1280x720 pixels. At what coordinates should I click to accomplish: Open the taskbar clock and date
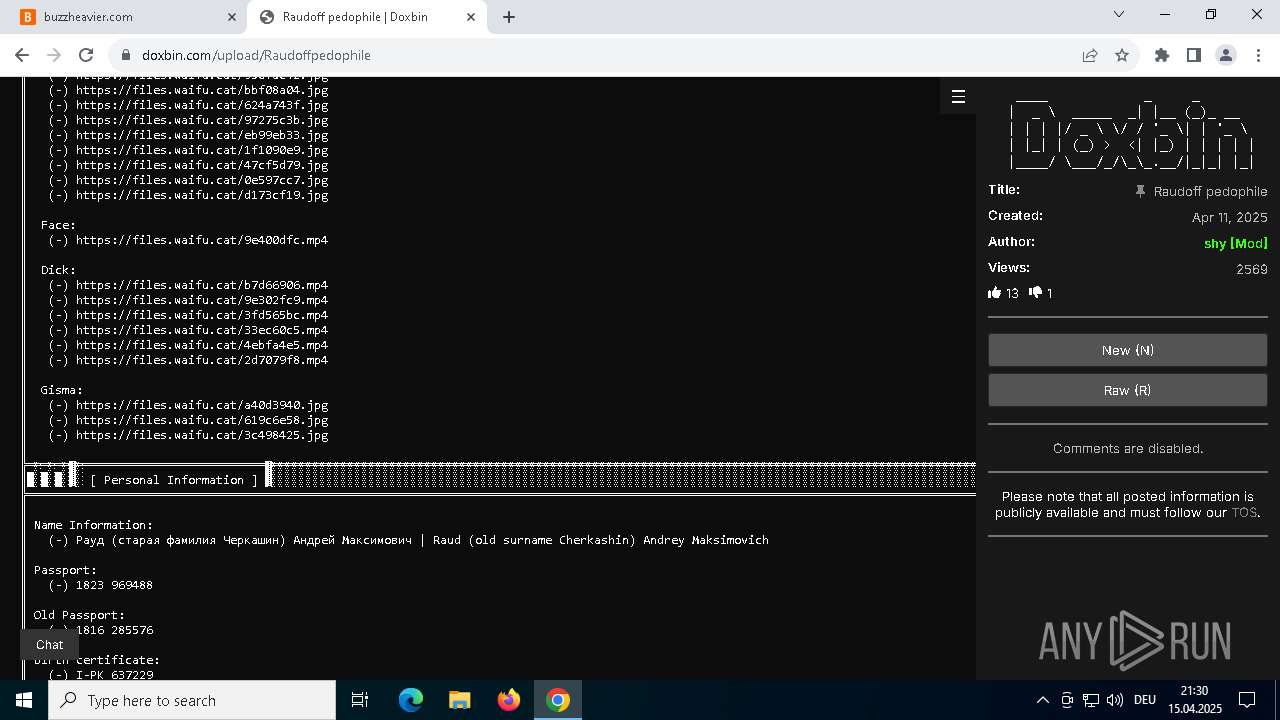pos(1194,700)
